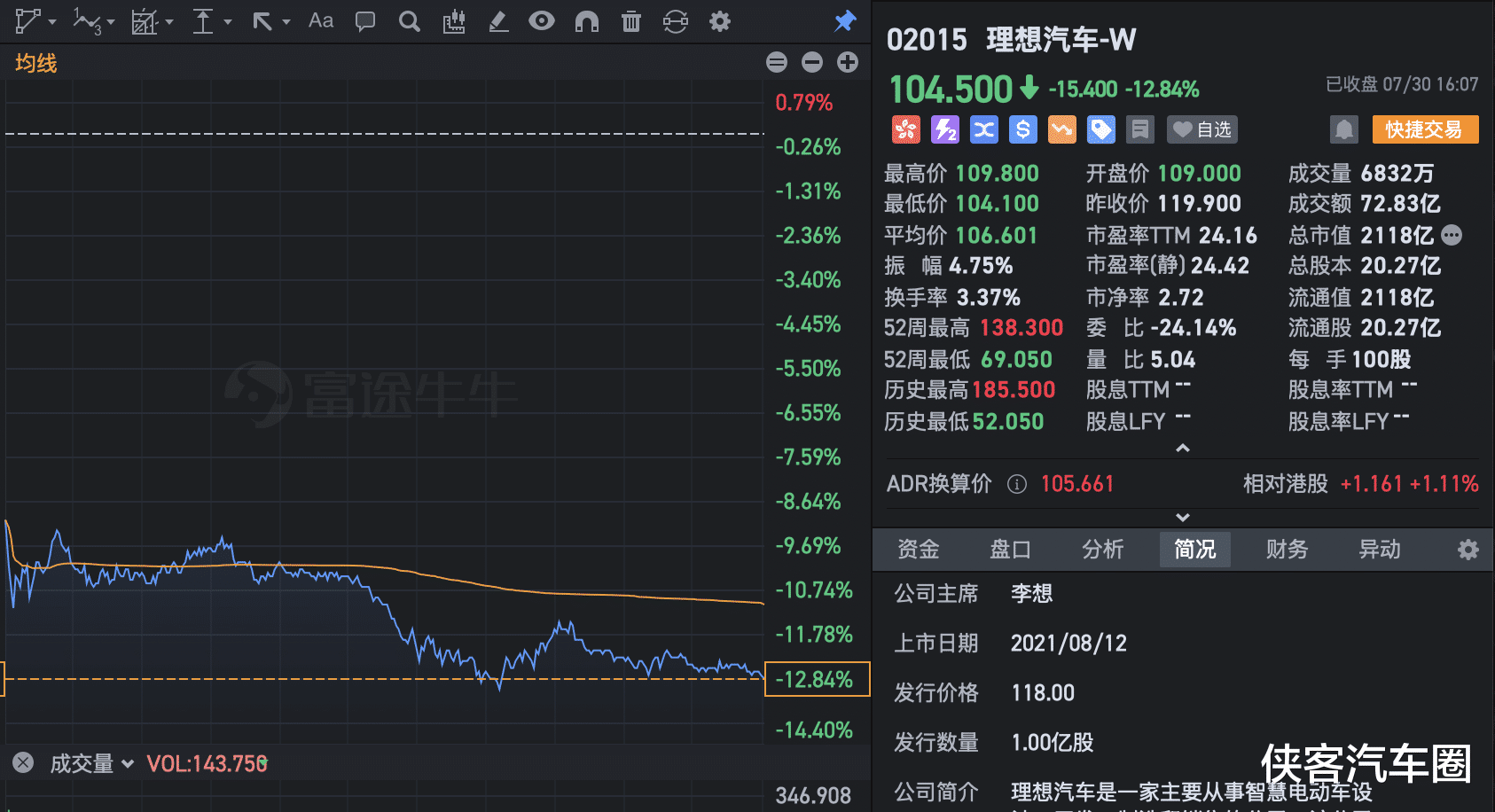This screenshot has height=812, width=1495.
Task: Select the text annotation 'Aa' tool
Action: (x=321, y=21)
